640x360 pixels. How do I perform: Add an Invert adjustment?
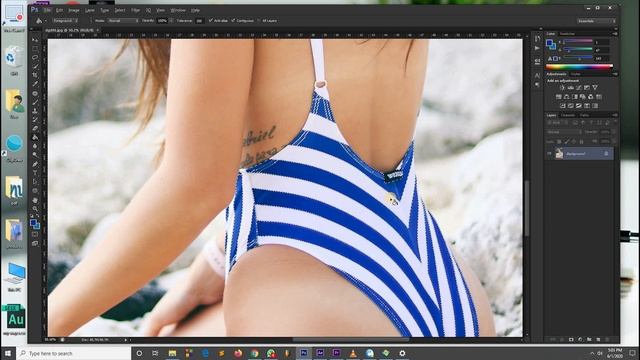pos(562,106)
